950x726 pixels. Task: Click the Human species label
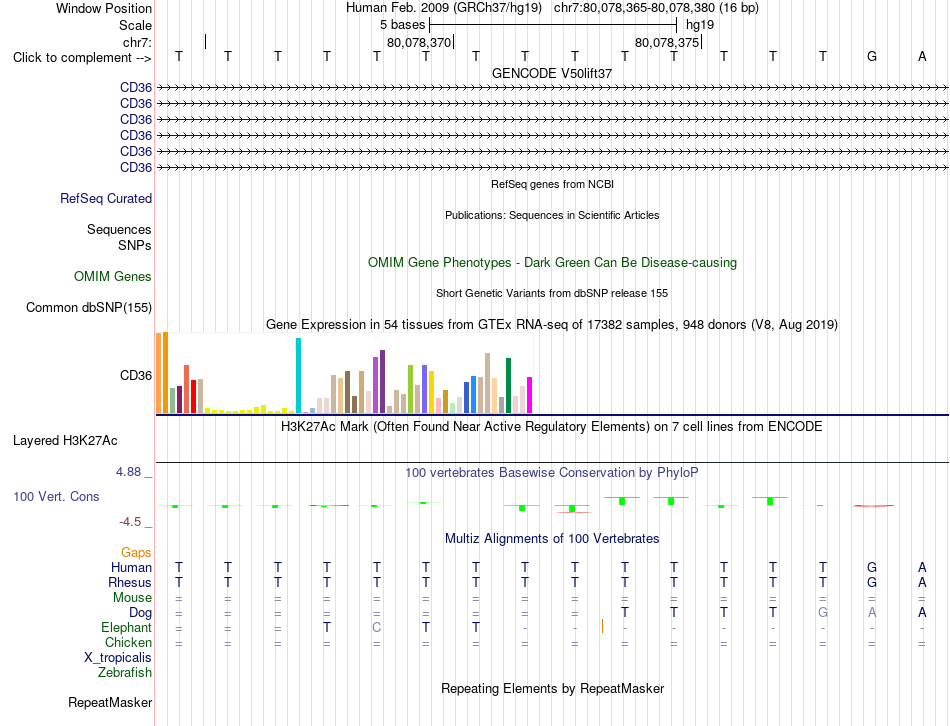tap(131, 568)
